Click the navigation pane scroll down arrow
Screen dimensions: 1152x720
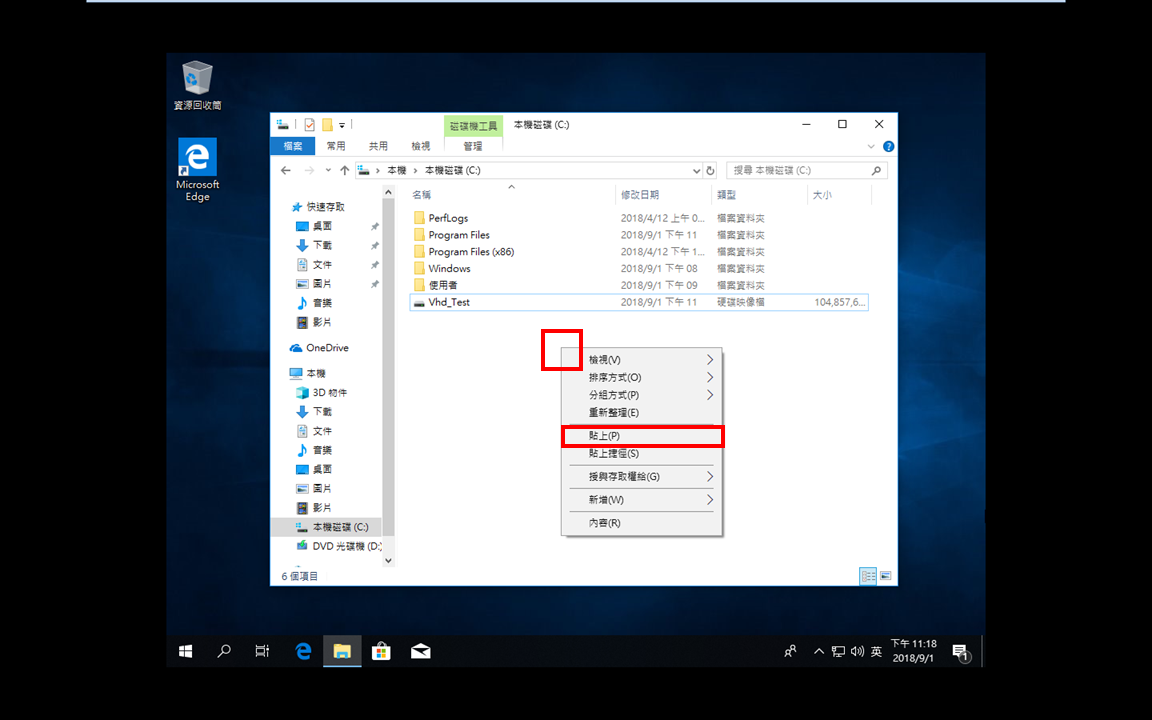[389, 561]
